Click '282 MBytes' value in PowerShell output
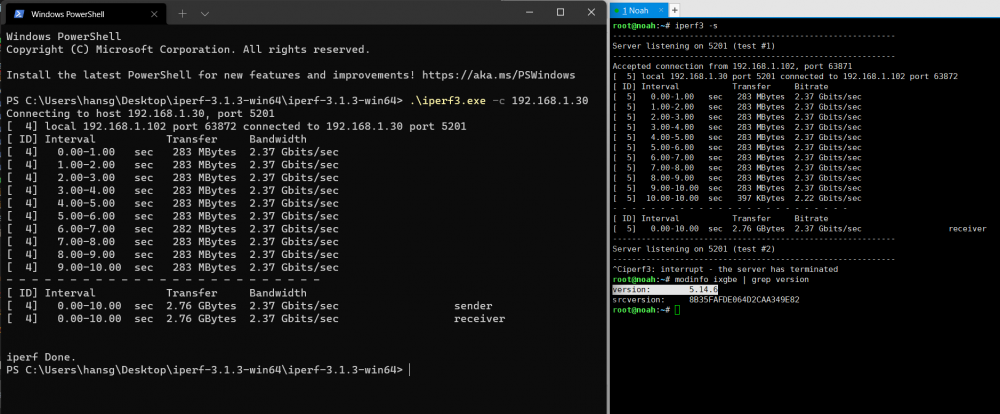Screen dimensions: 1000x414 click(204, 228)
